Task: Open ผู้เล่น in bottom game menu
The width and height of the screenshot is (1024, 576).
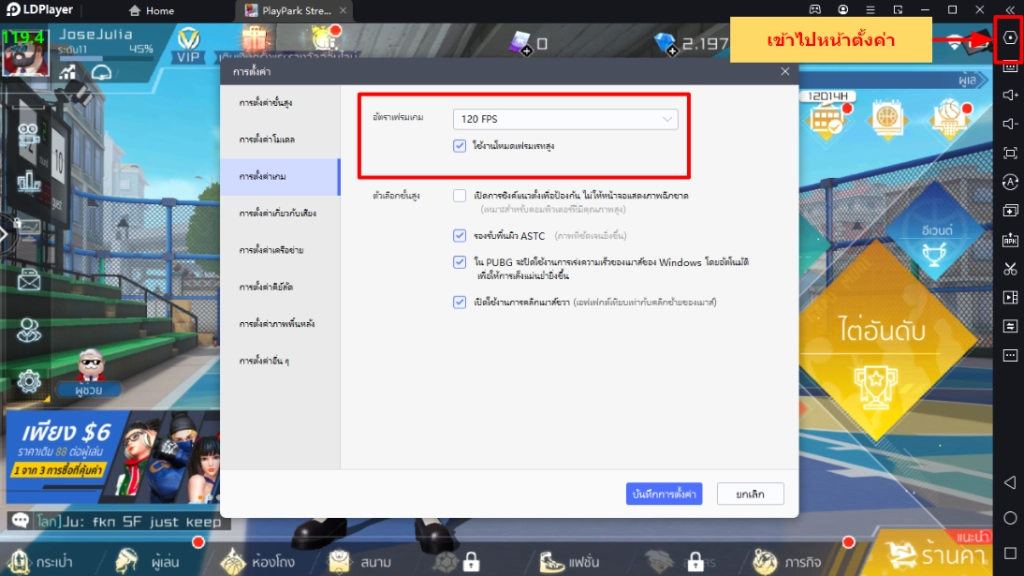Action: pos(148,561)
